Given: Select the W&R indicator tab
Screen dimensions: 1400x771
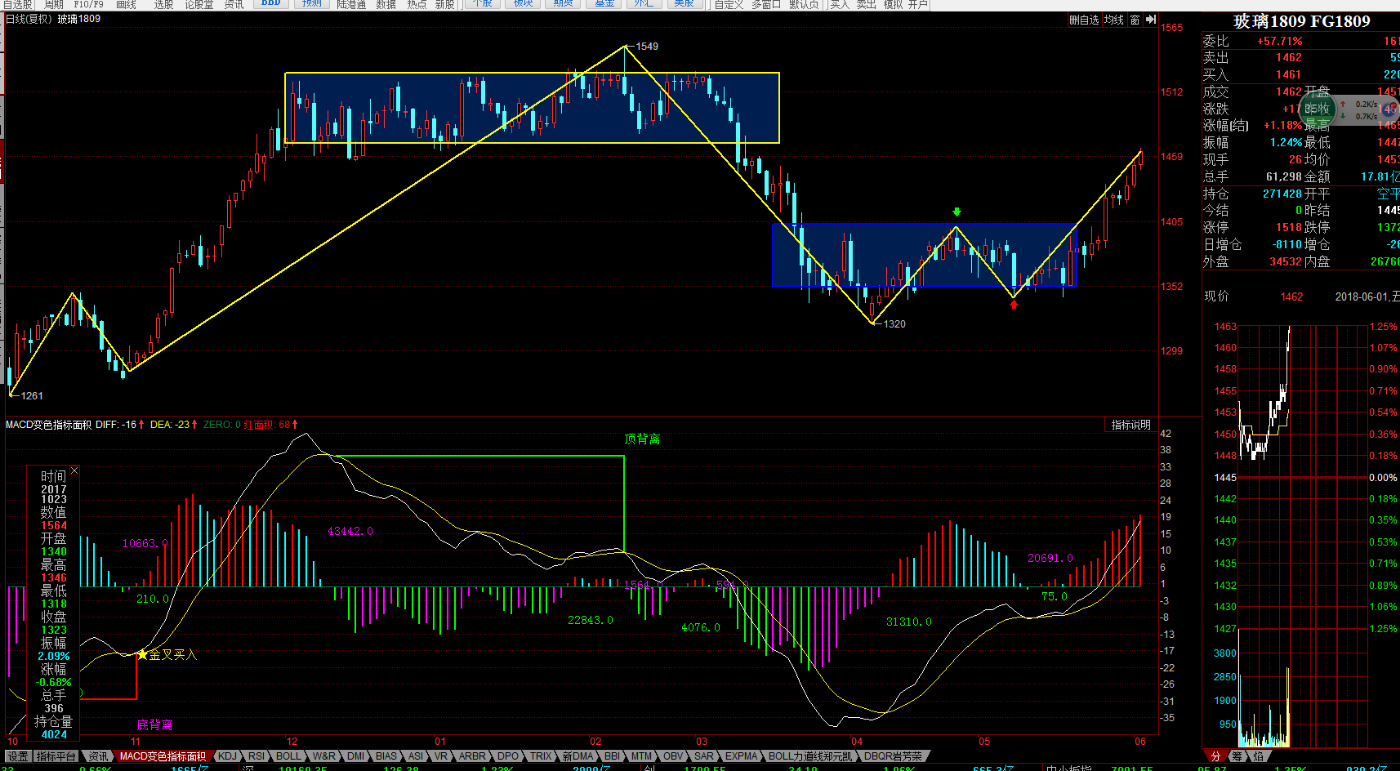Looking at the screenshot, I should point(324,756).
